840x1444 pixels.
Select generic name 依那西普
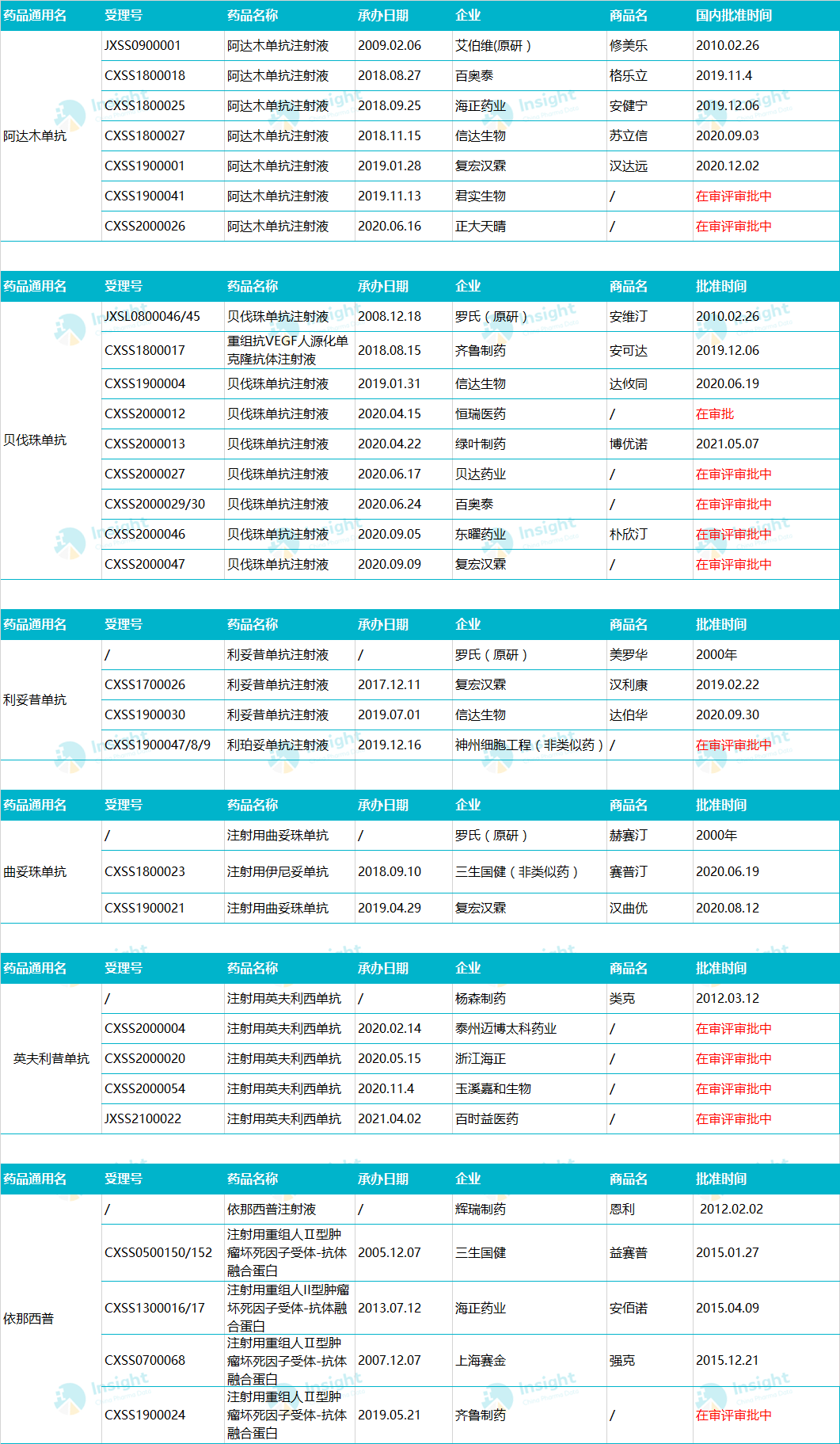[29, 1319]
